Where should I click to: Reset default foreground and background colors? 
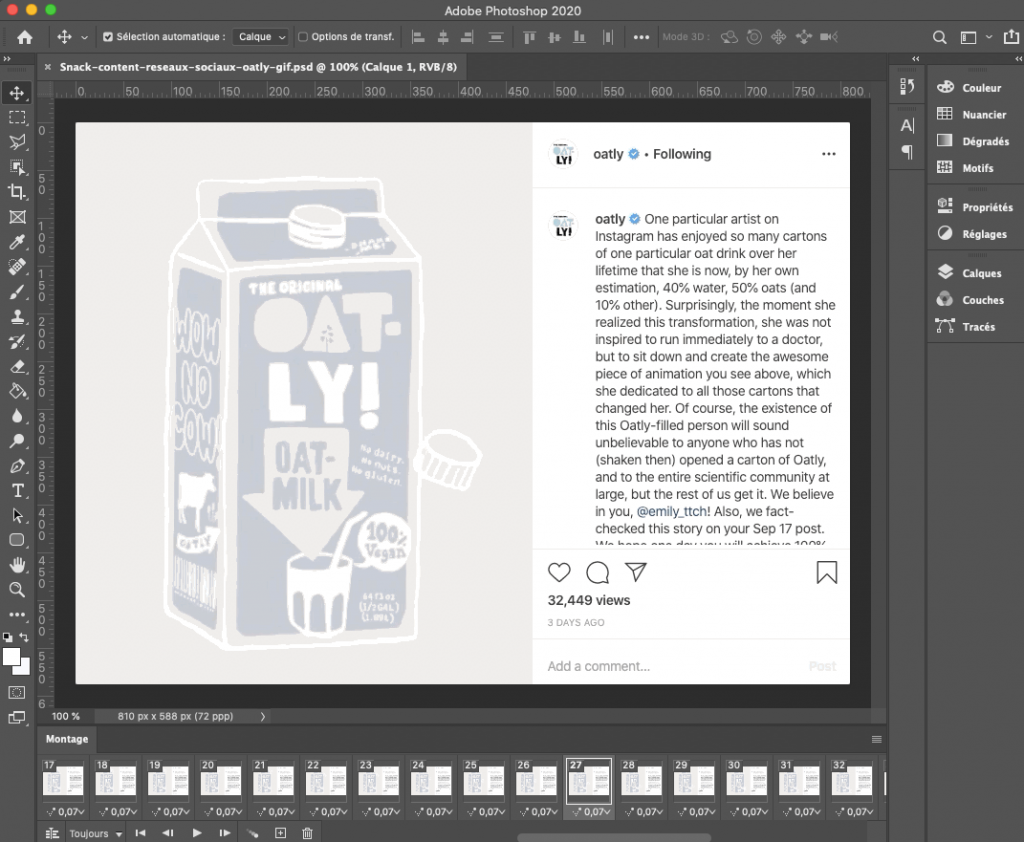(7, 637)
